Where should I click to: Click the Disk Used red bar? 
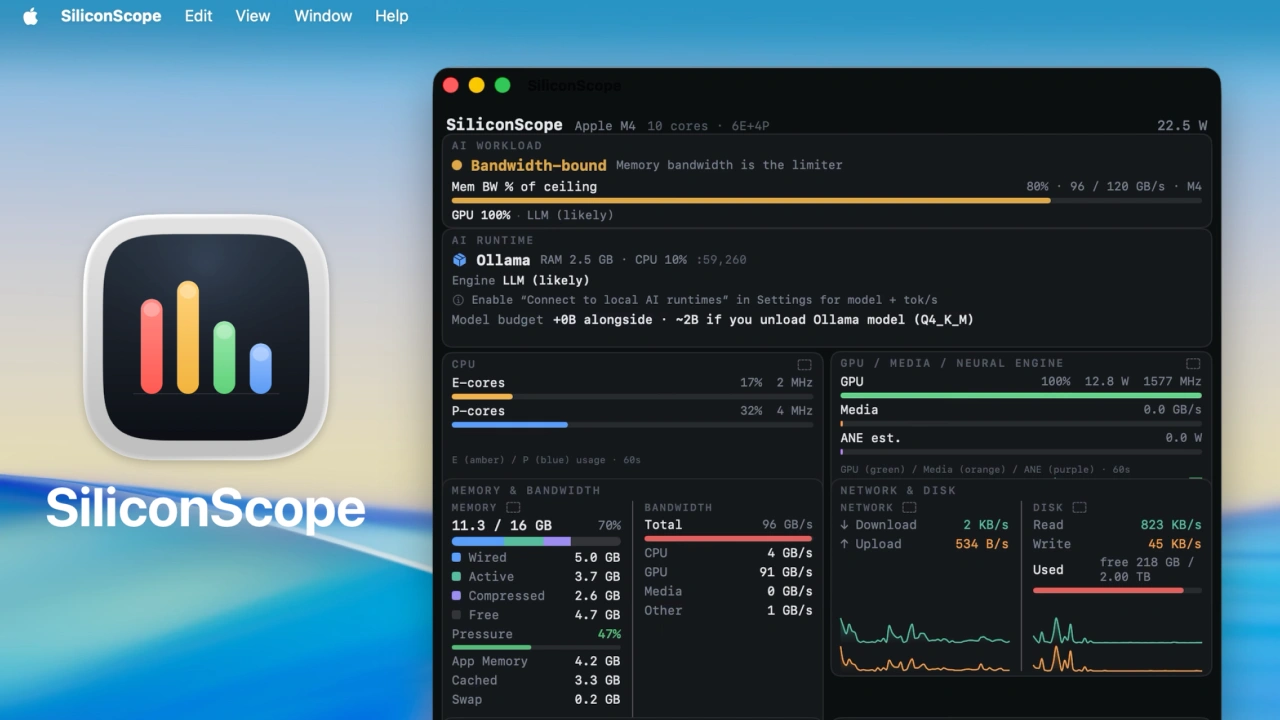(1117, 590)
